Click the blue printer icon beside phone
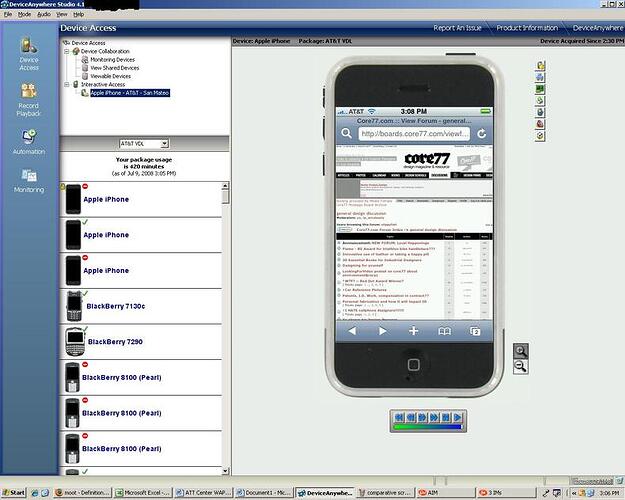 540,77
